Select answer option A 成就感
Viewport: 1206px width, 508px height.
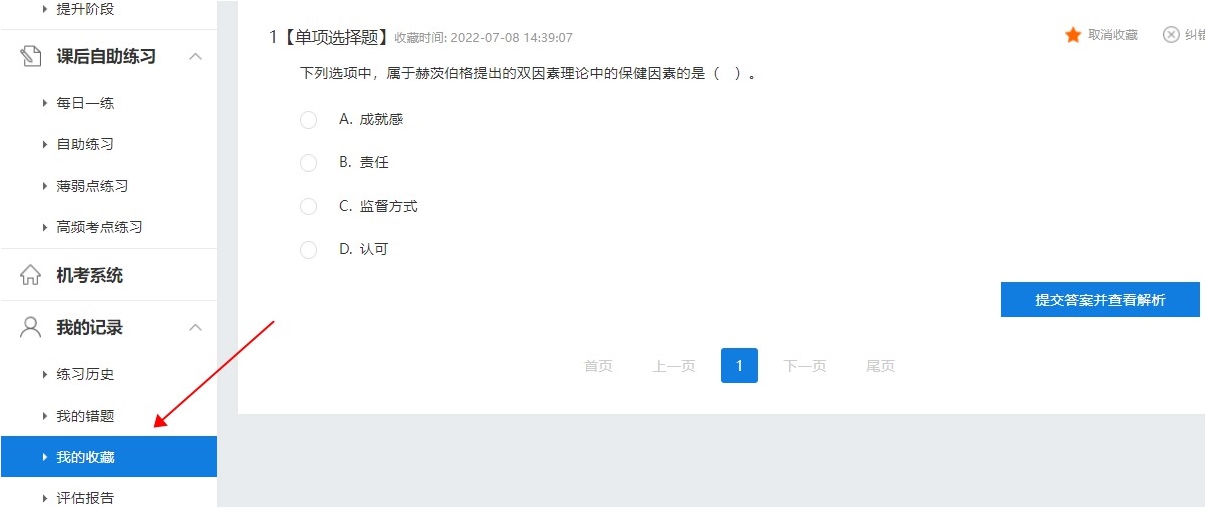tap(308, 120)
